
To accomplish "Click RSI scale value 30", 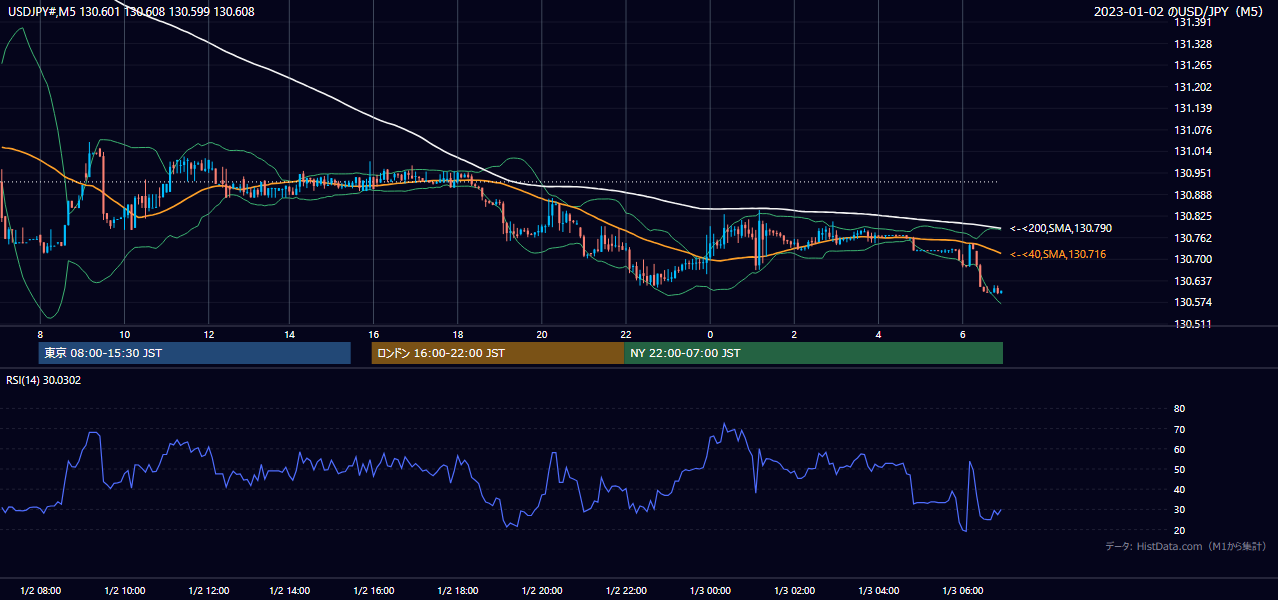I will (1179, 509).
